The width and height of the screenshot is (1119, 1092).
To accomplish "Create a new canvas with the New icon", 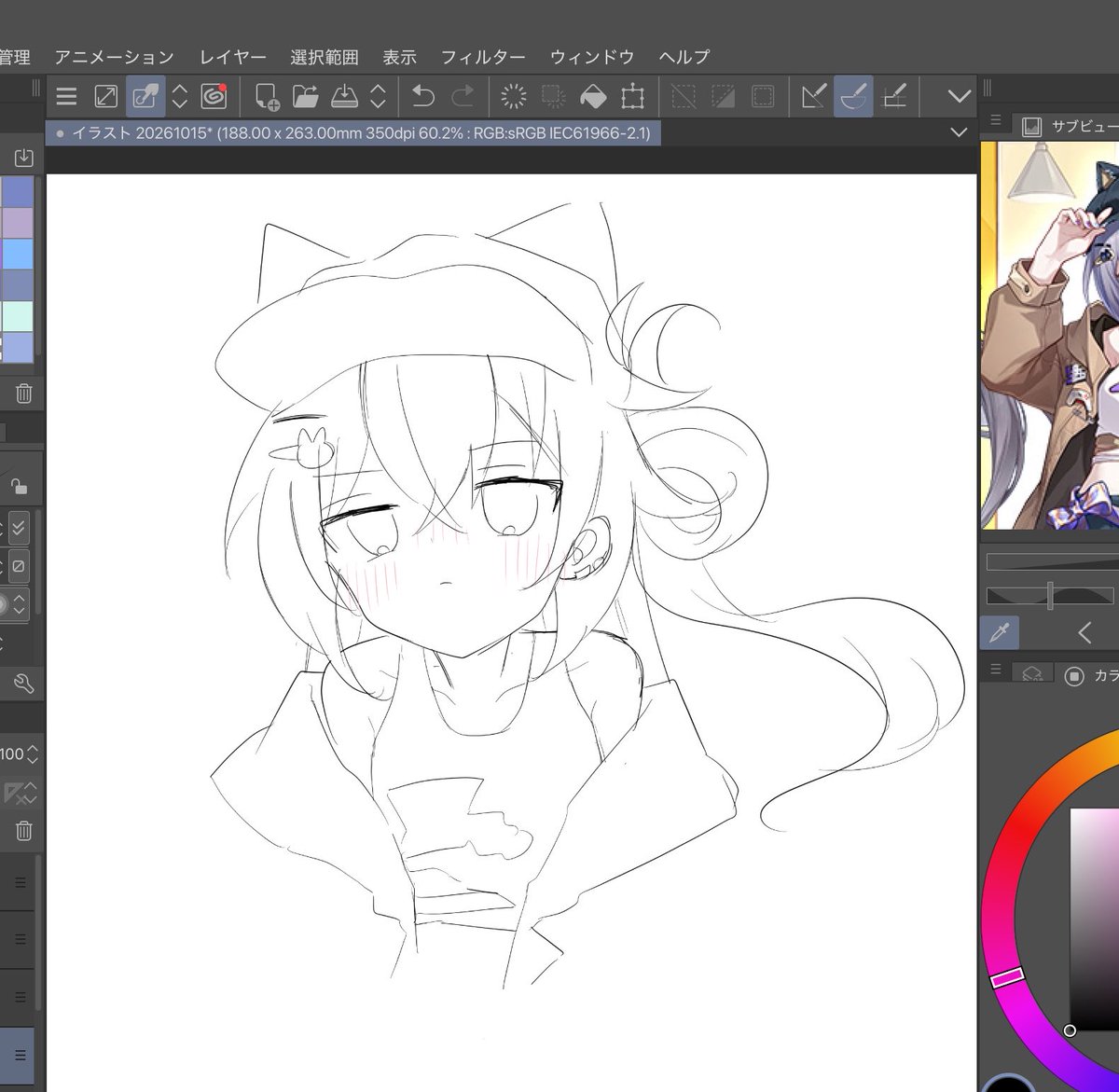I will (267, 96).
